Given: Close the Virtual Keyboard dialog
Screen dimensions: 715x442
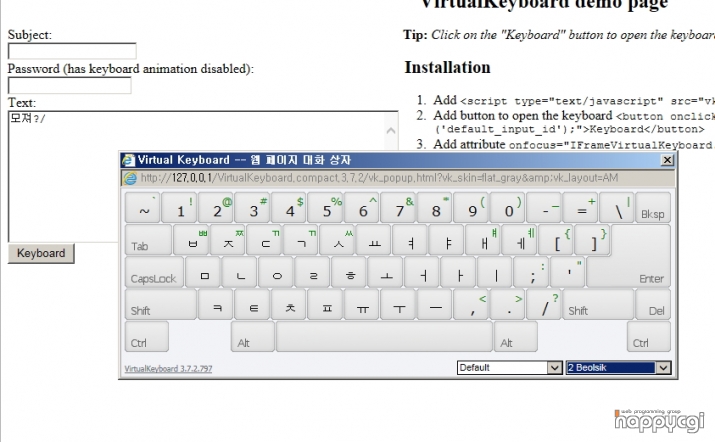Looking at the screenshot, I should (x=667, y=160).
